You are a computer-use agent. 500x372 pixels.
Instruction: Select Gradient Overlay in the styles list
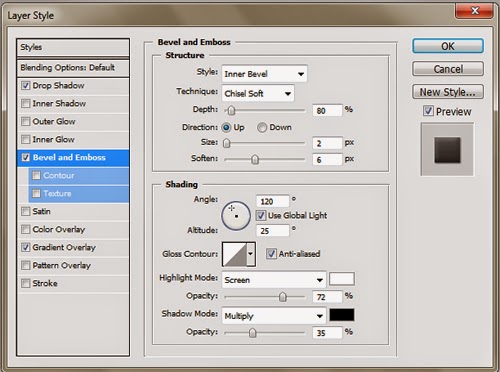click(x=73, y=247)
